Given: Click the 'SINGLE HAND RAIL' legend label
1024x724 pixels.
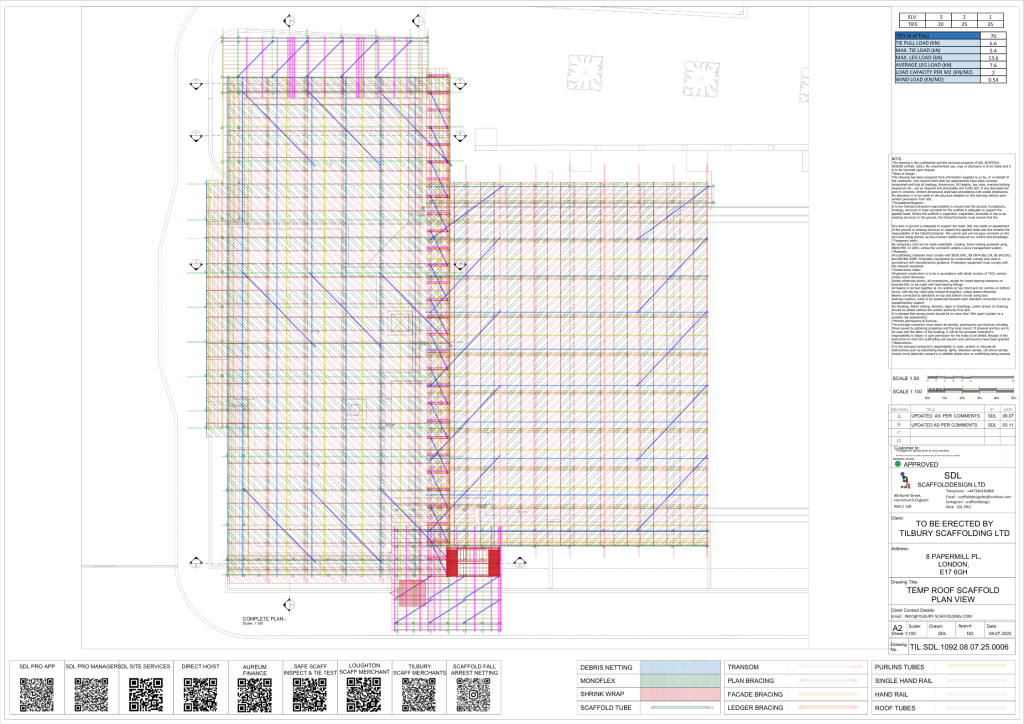Looking at the screenshot, I should (904, 681).
